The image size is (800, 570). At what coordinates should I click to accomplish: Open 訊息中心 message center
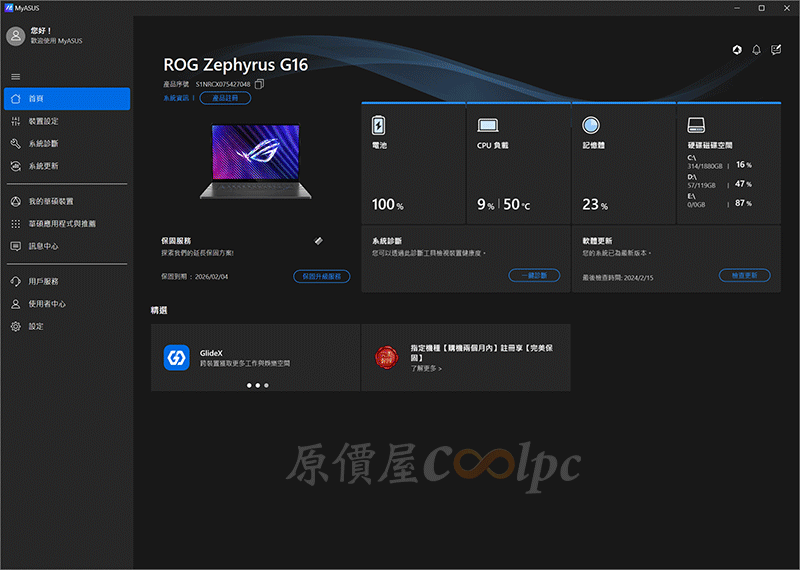tap(67, 246)
